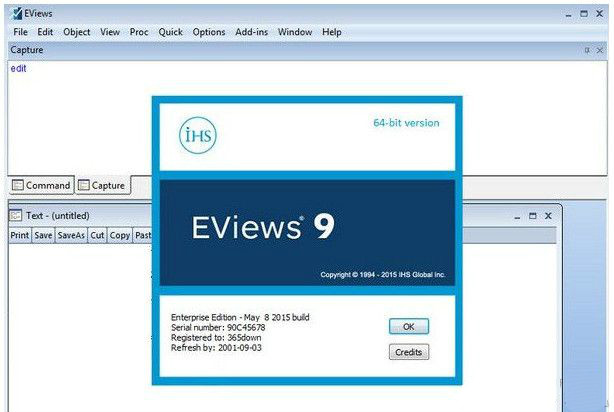Open the Proc menu
Viewport: 614px width, 412px height.
(139, 32)
